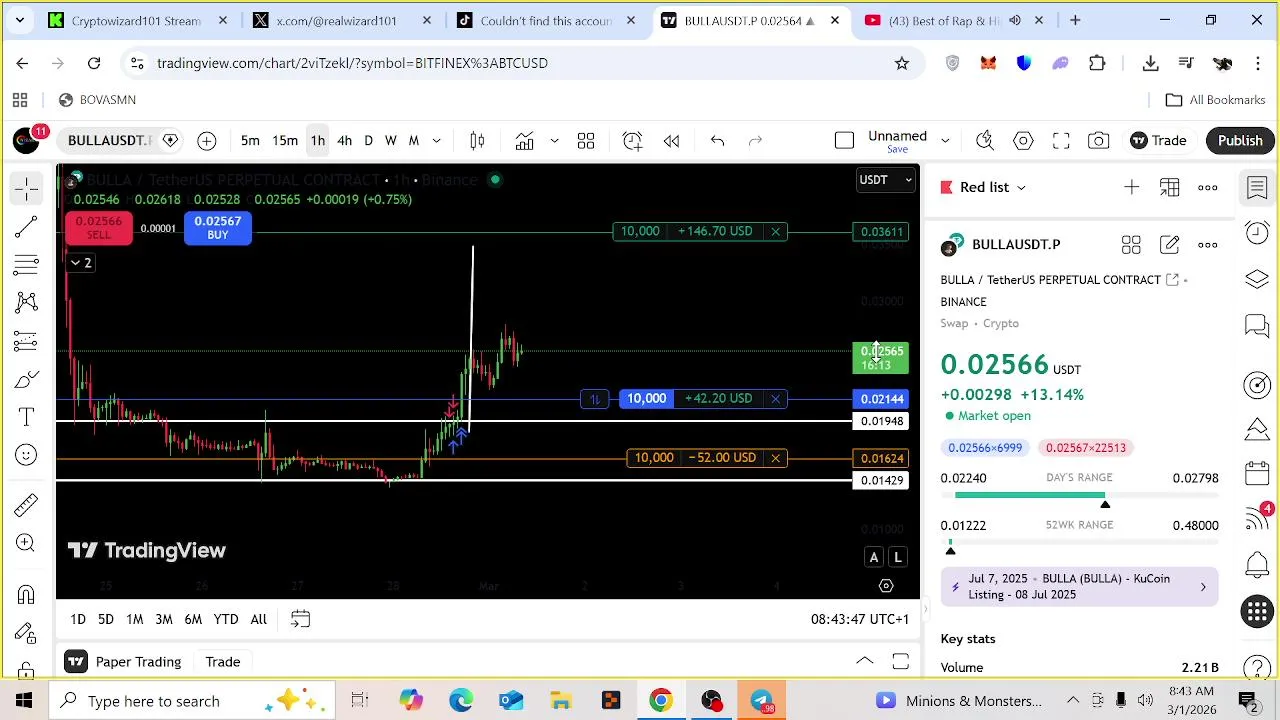Switch to 5m timeframe
Image resolution: width=1280 pixels, height=720 pixels.
pos(250,141)
